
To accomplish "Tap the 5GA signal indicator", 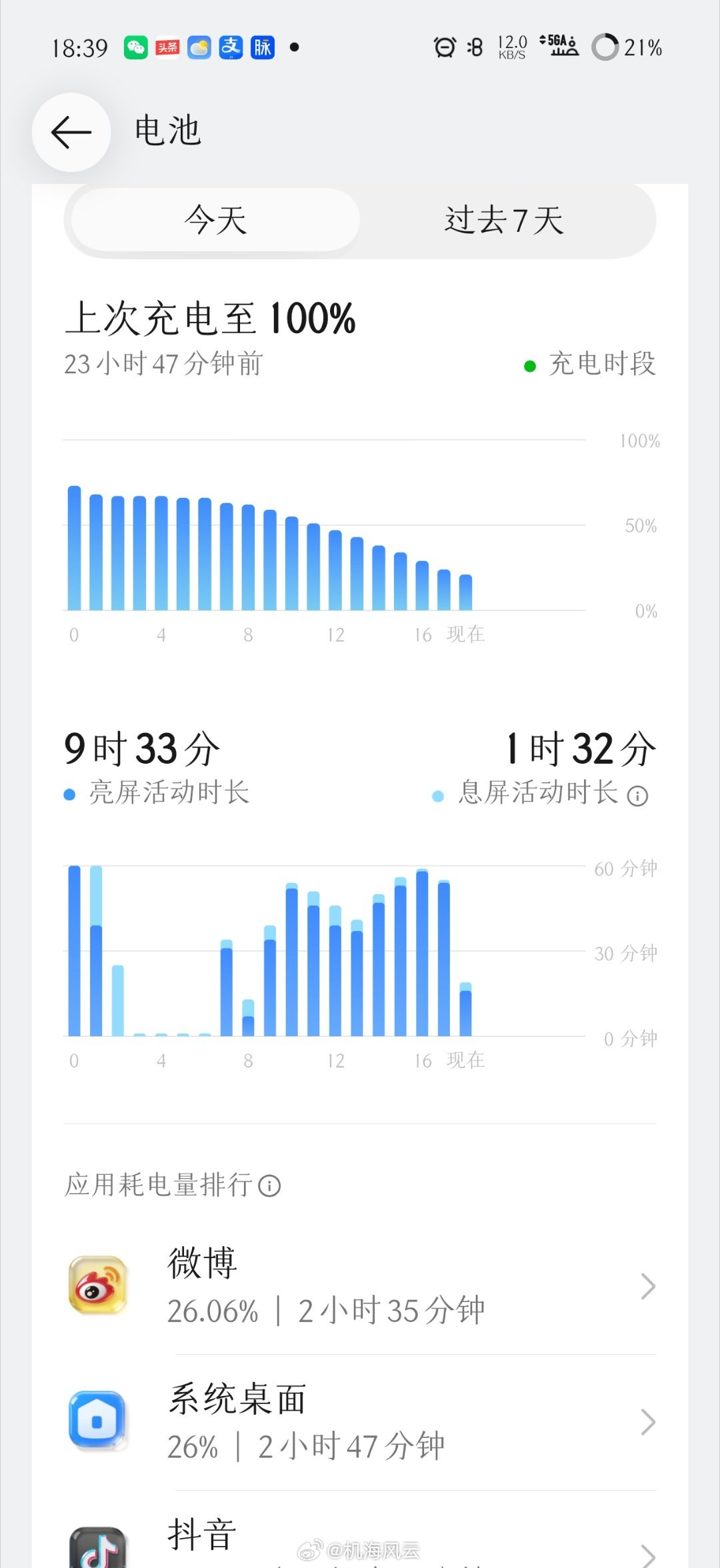I will click(559, 46).
